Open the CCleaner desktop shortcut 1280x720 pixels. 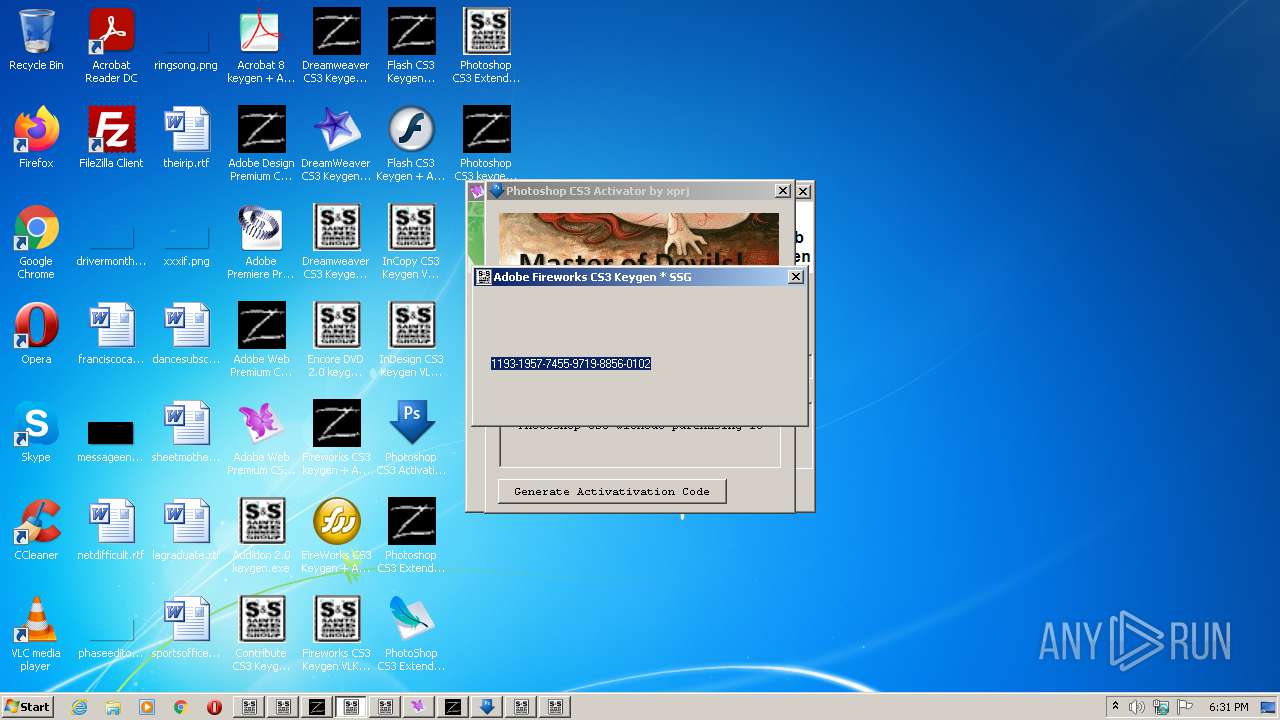click(36, 531)
